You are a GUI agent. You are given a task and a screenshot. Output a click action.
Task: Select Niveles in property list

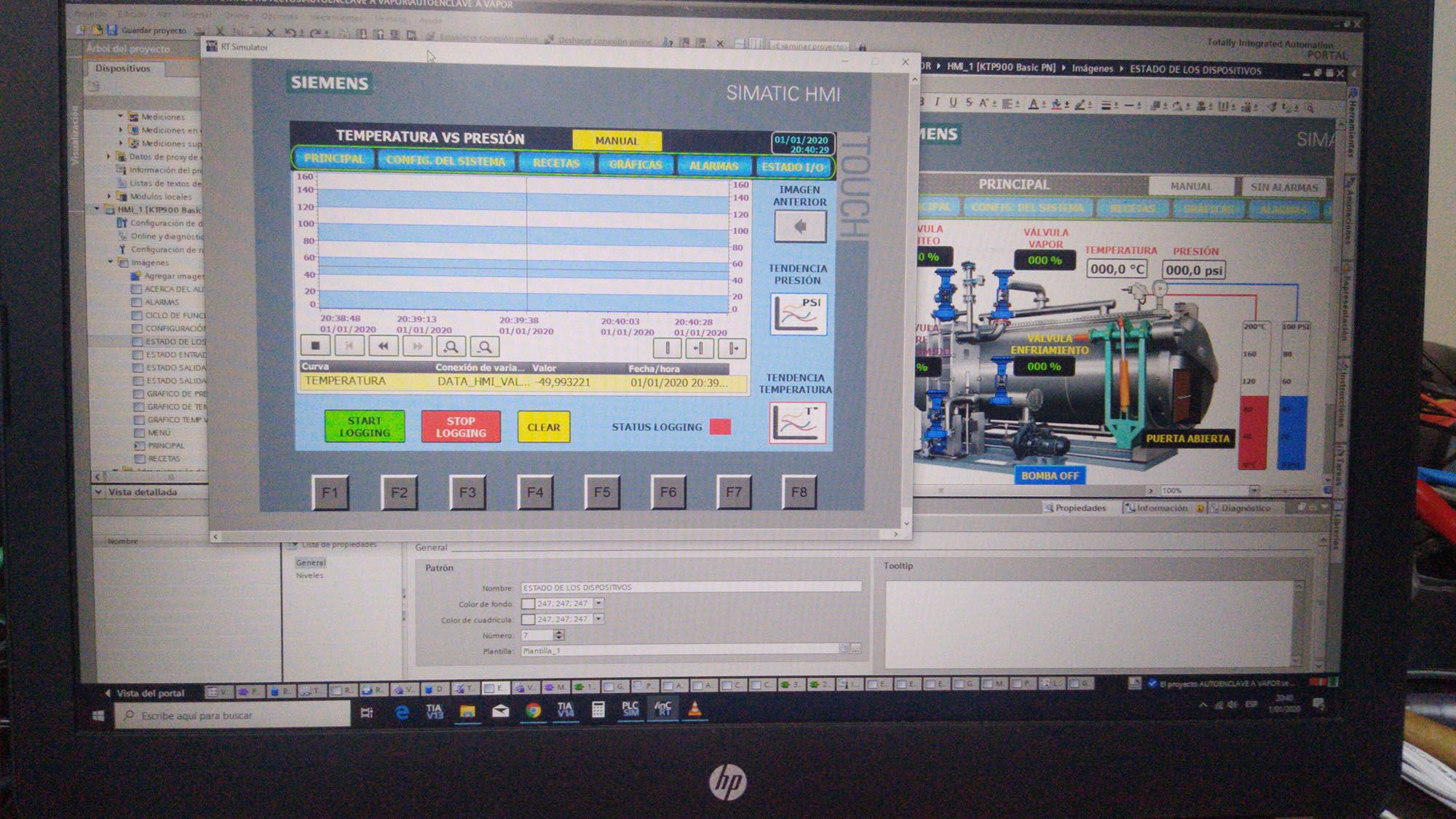click(309, 575)
